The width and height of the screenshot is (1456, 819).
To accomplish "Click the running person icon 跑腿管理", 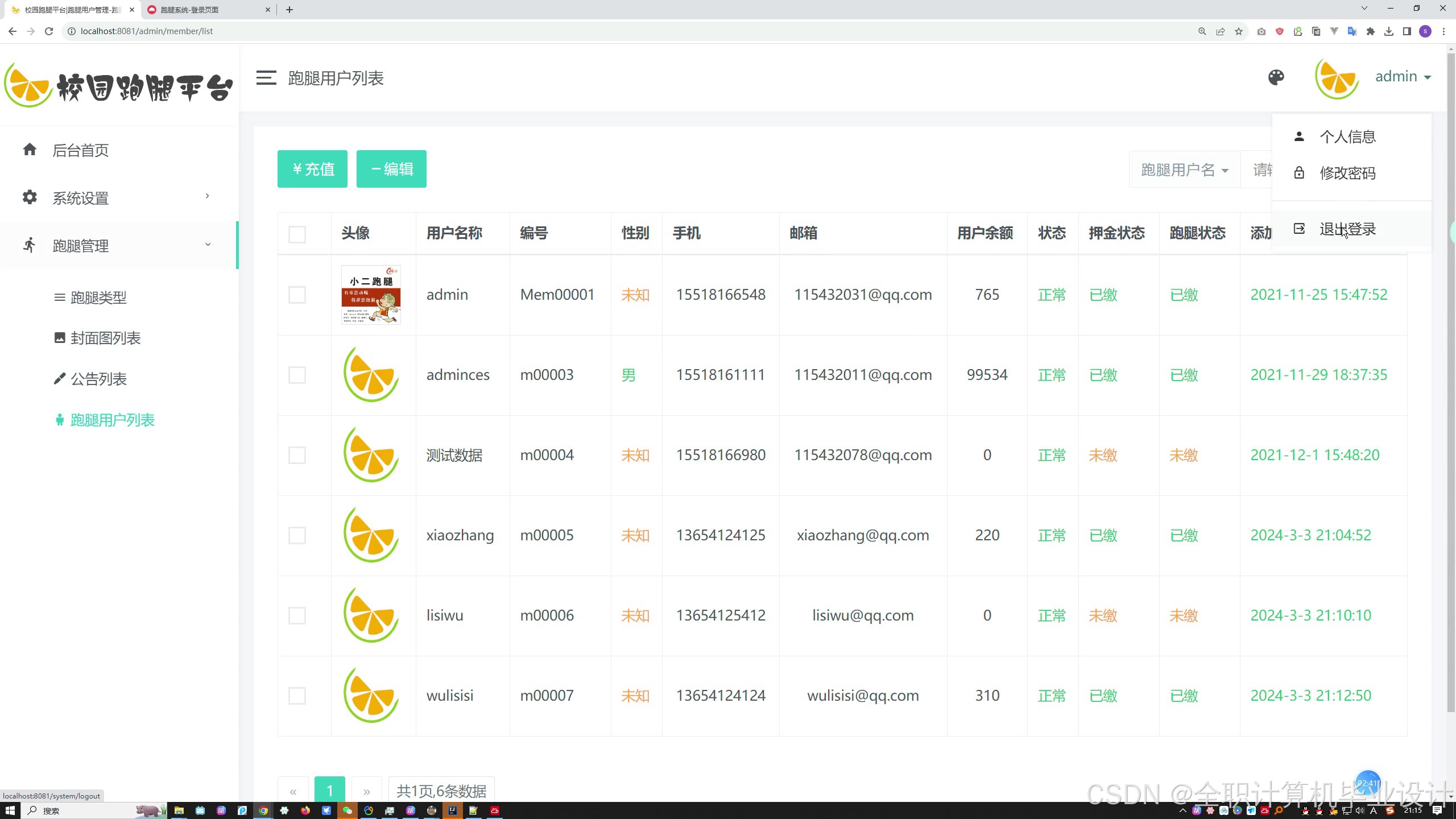I will click(x=30, y=245).
